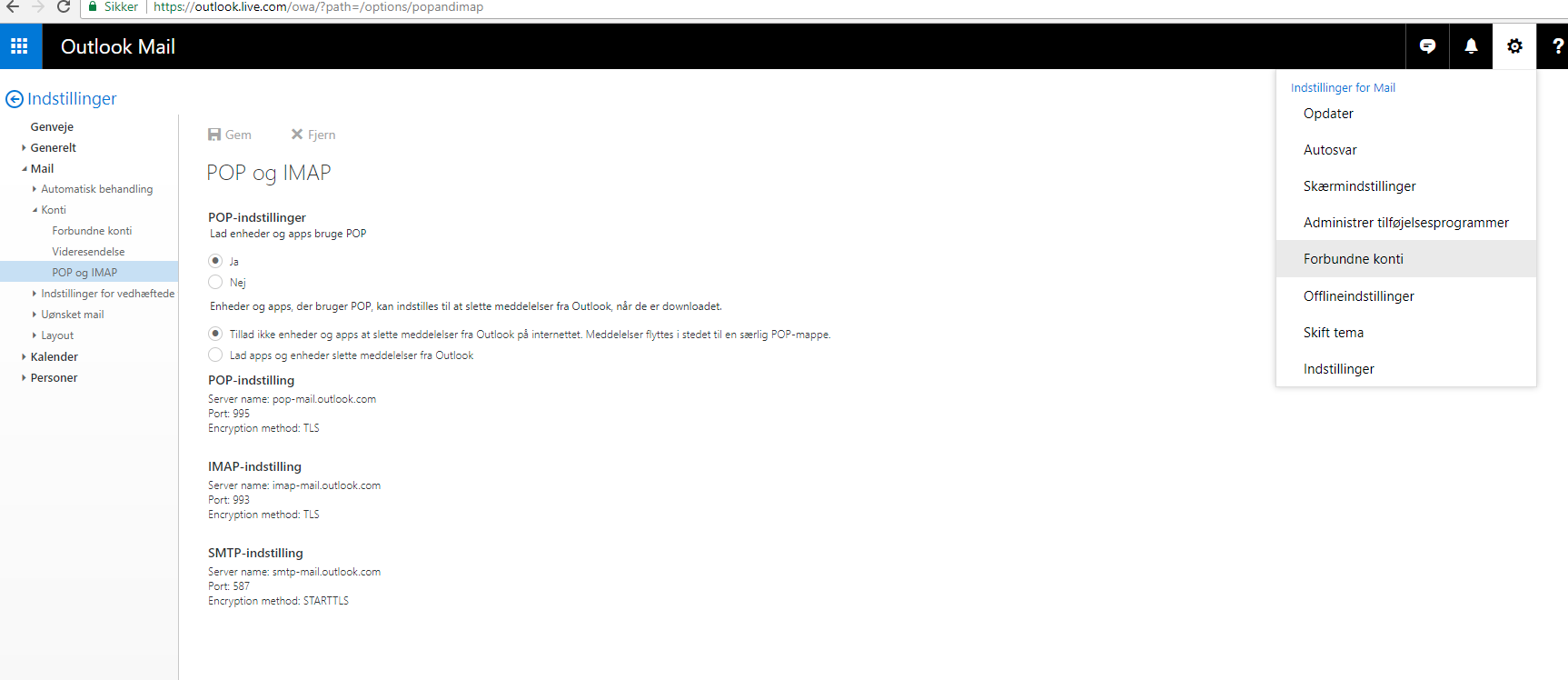Choose Opdater from settings menu

1406,114
